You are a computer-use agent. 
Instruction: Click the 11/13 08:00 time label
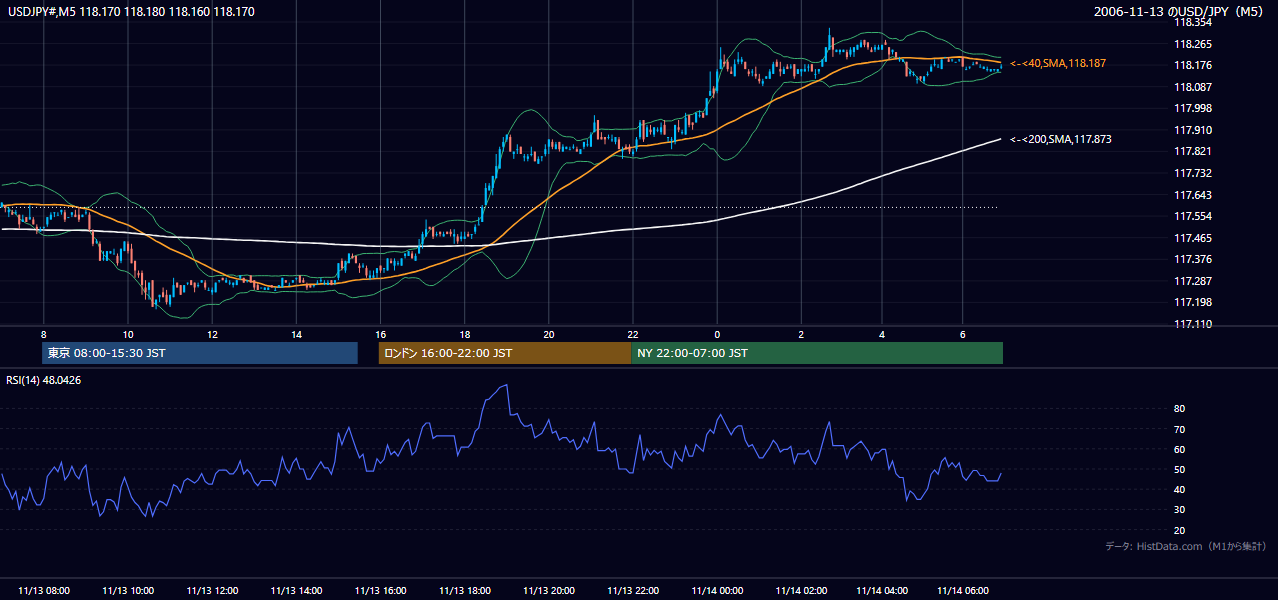tap(44, 591)
